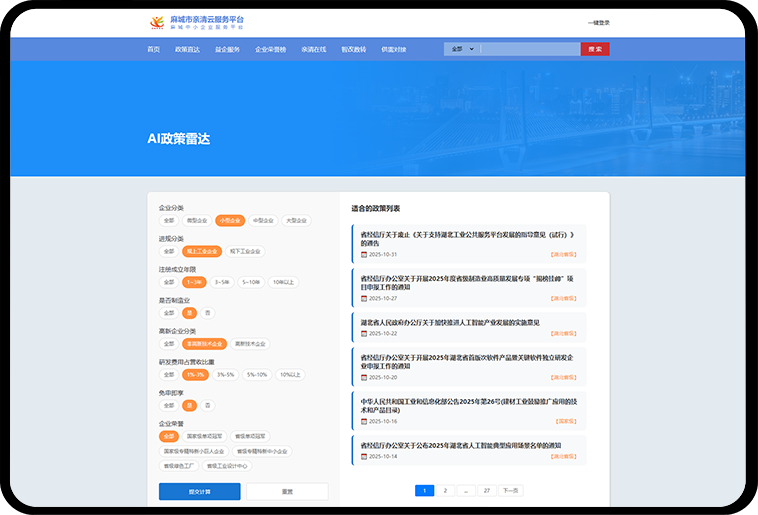Click calendar icon beside 2025-10-16
Screen dimensions: 758x515
364,421
